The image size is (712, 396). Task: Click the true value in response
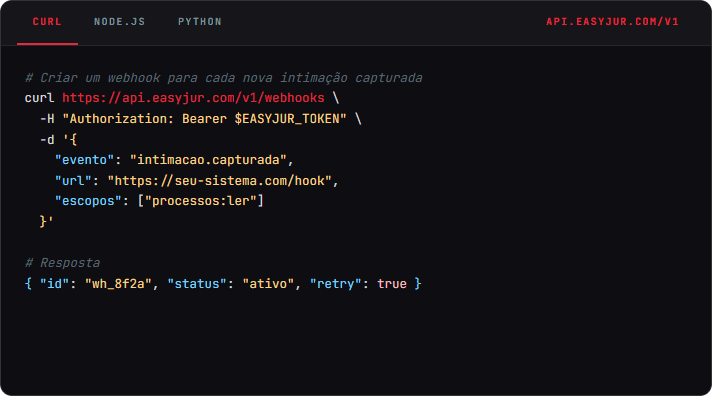(x=392, y=284)
